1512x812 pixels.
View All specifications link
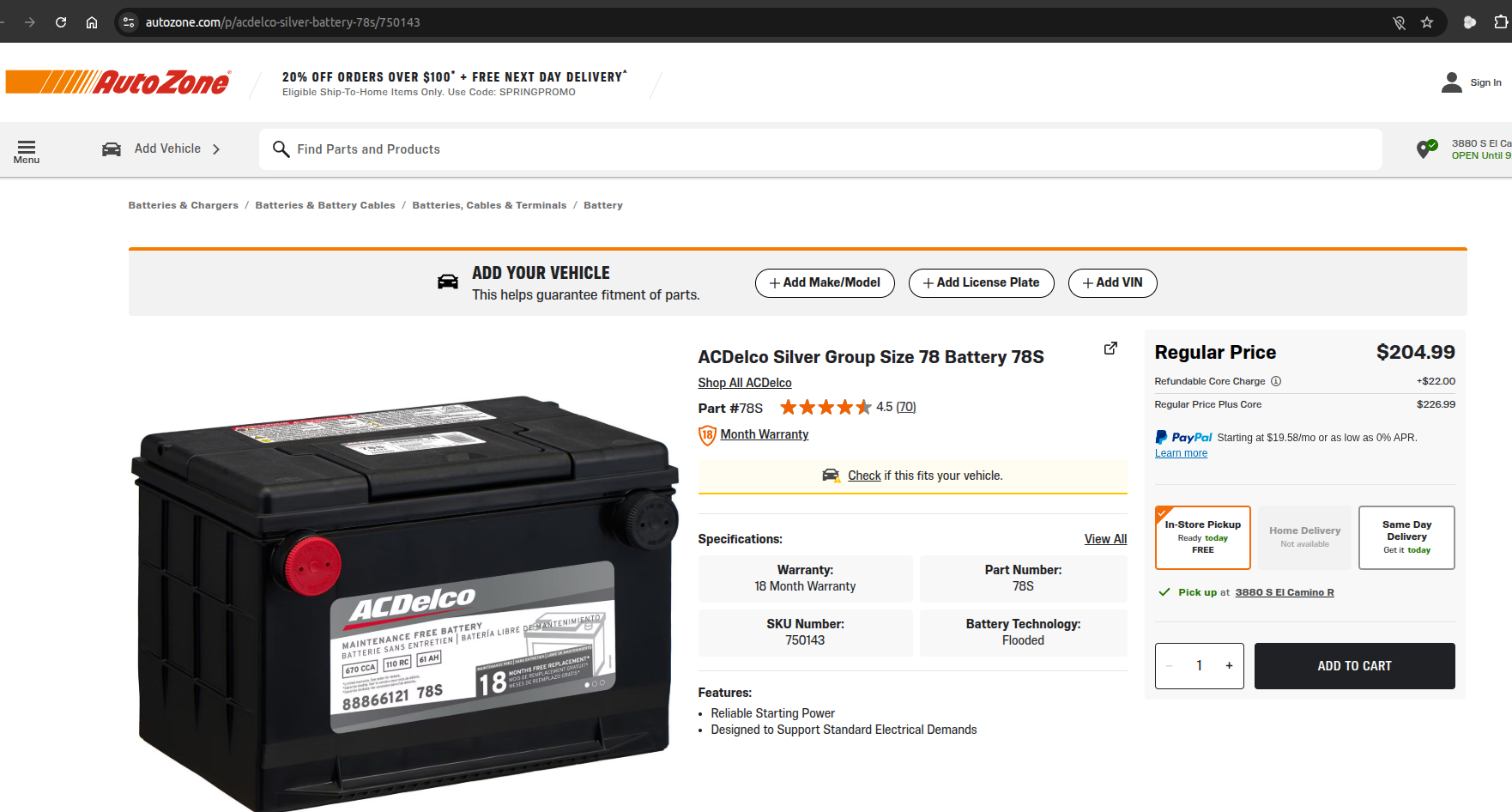(x=1105, y=539)
